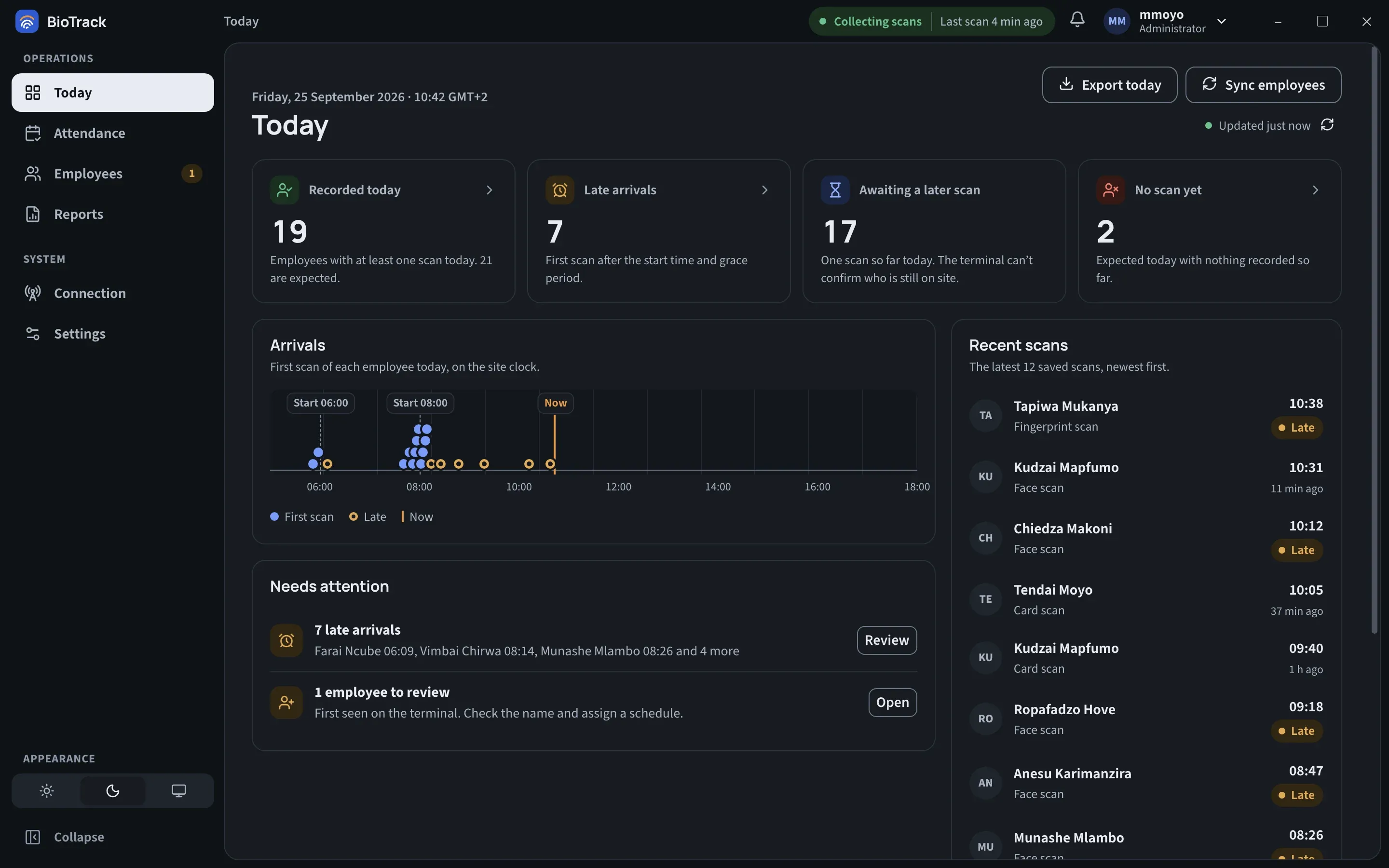Select Tendai Moyo card scan entry
The width and height of the screenshot is (1389, 868).
pos(1145,599)
